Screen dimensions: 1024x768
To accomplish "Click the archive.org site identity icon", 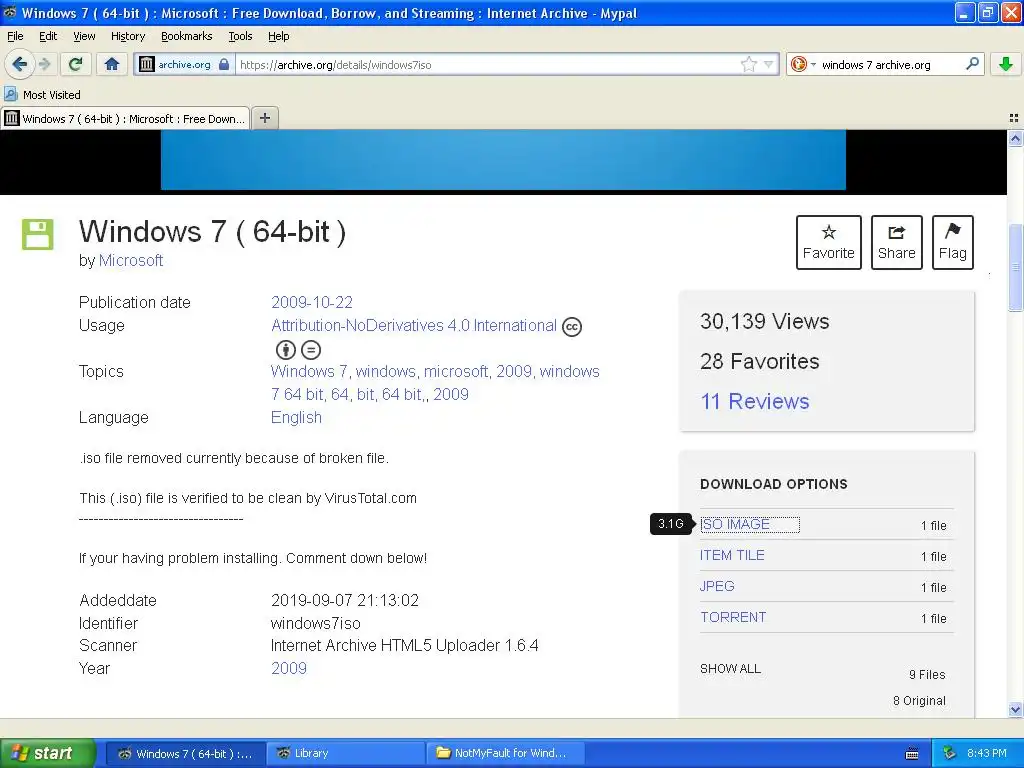I will click(x=147, y=64).
